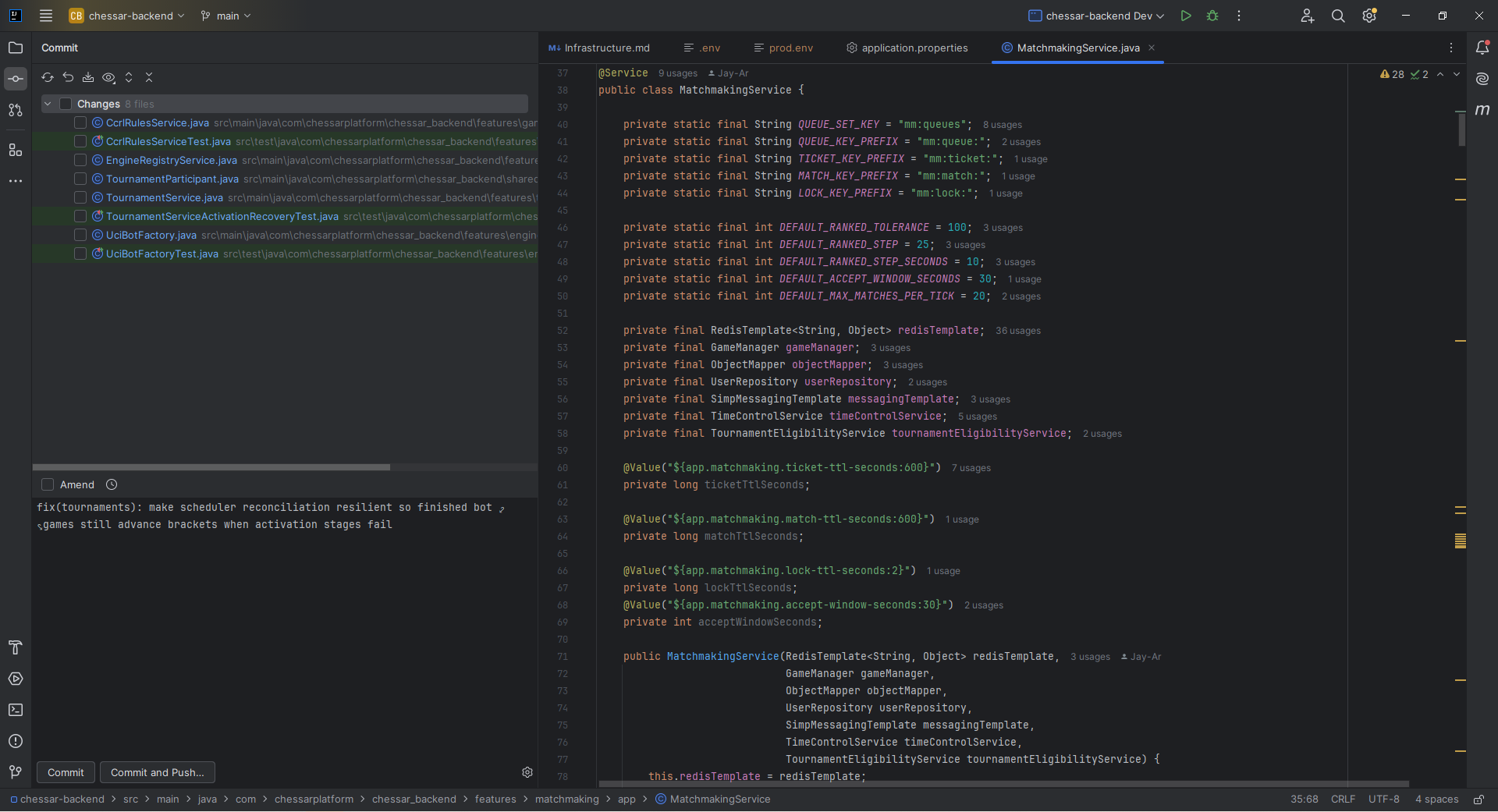Open the main hamburger menu
Screen dimensions: 1498x812
(x=46, y=16)
